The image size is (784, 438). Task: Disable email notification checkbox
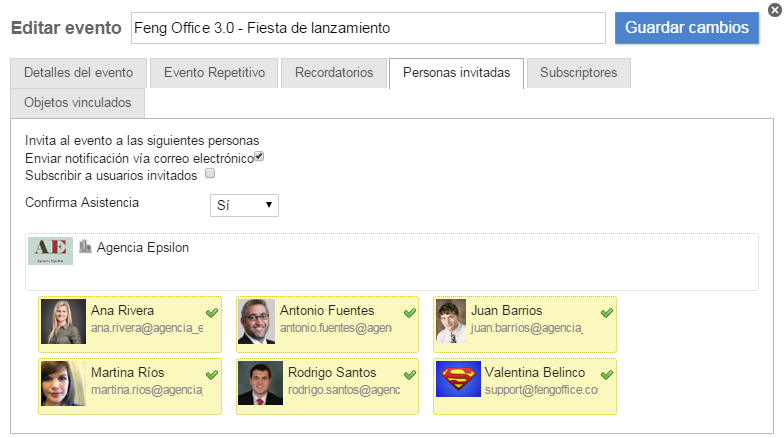click(259, 157)
